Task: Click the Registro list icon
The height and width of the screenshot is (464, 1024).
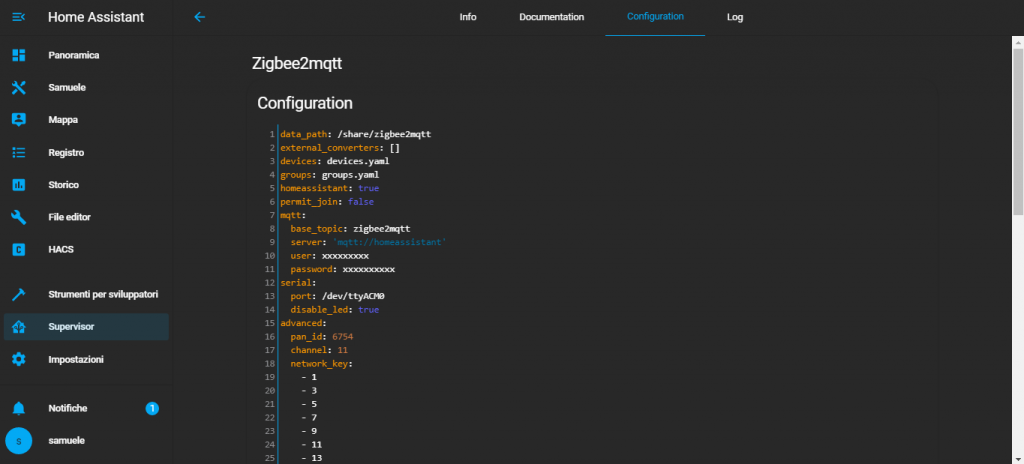Action: click(x=19, y=152)
